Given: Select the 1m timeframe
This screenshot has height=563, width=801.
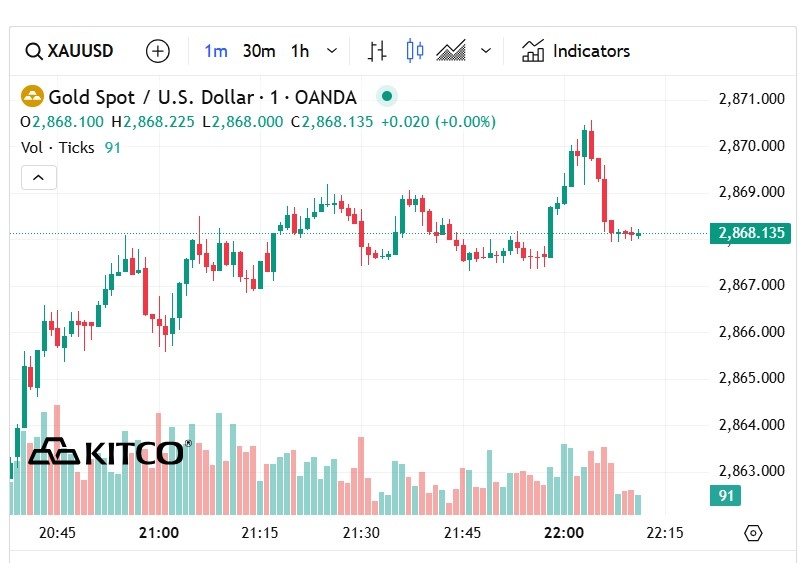Looking at the screenshot, I should tap(216, 51).
